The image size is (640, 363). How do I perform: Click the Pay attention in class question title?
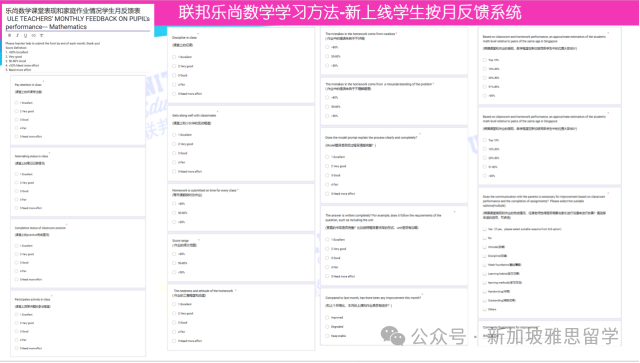[28, 85]
